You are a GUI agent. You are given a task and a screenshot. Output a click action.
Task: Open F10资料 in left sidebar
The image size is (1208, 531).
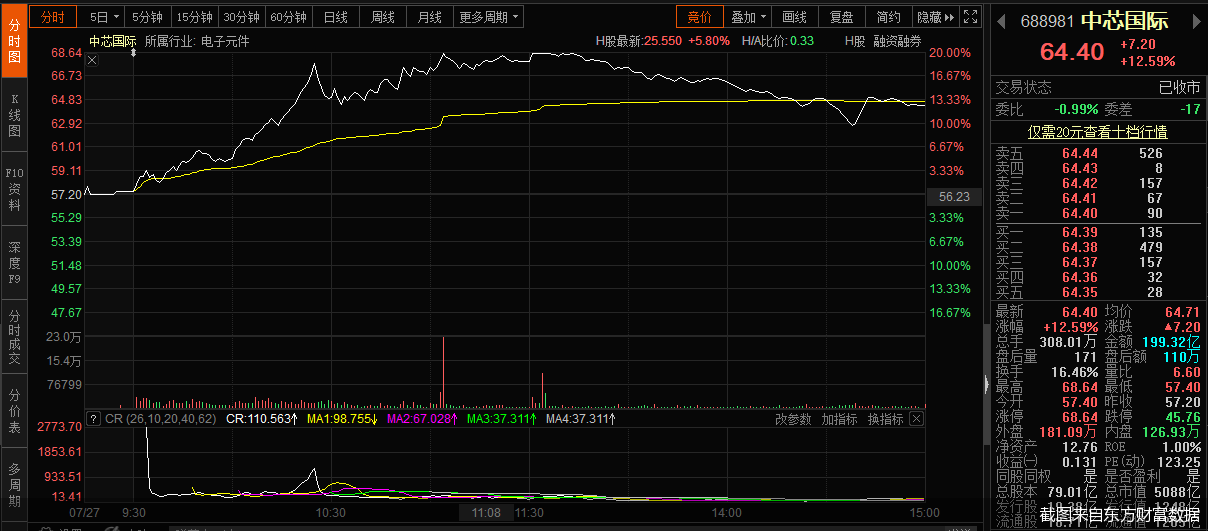click(14, 190)
